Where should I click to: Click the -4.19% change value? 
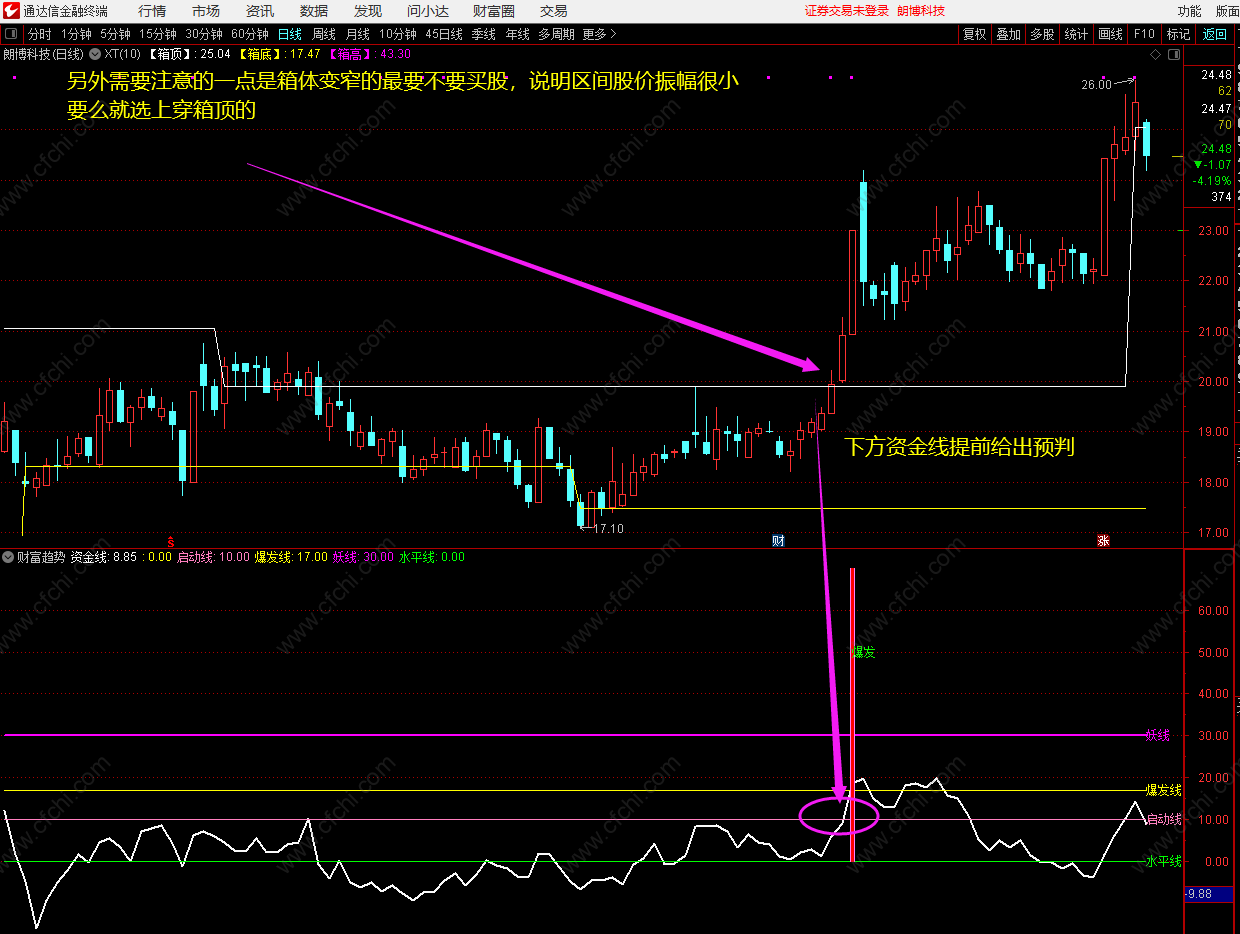(1212, 181)
